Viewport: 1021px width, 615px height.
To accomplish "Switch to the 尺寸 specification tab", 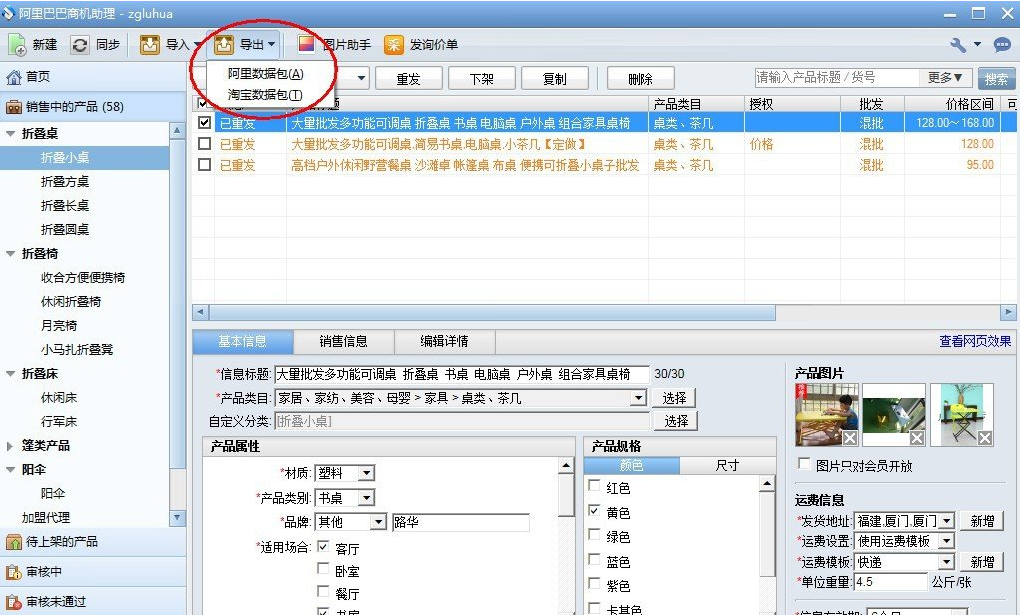I will (x=727, y=465).
